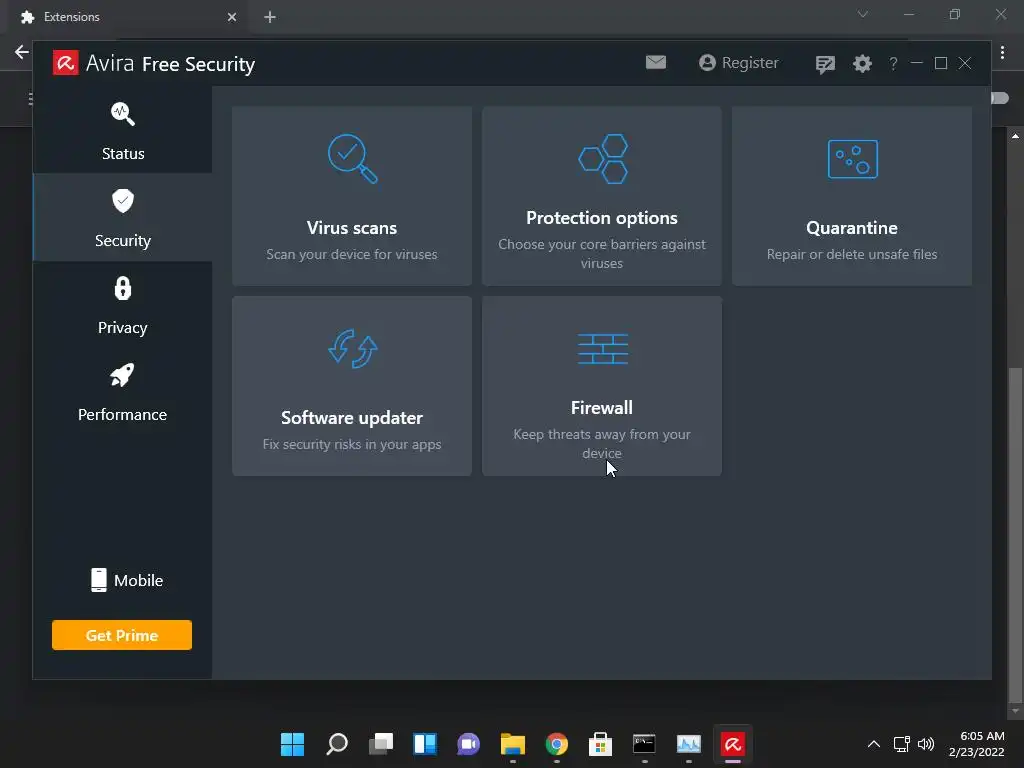Open Quarantine tile title

pos(852,227)
